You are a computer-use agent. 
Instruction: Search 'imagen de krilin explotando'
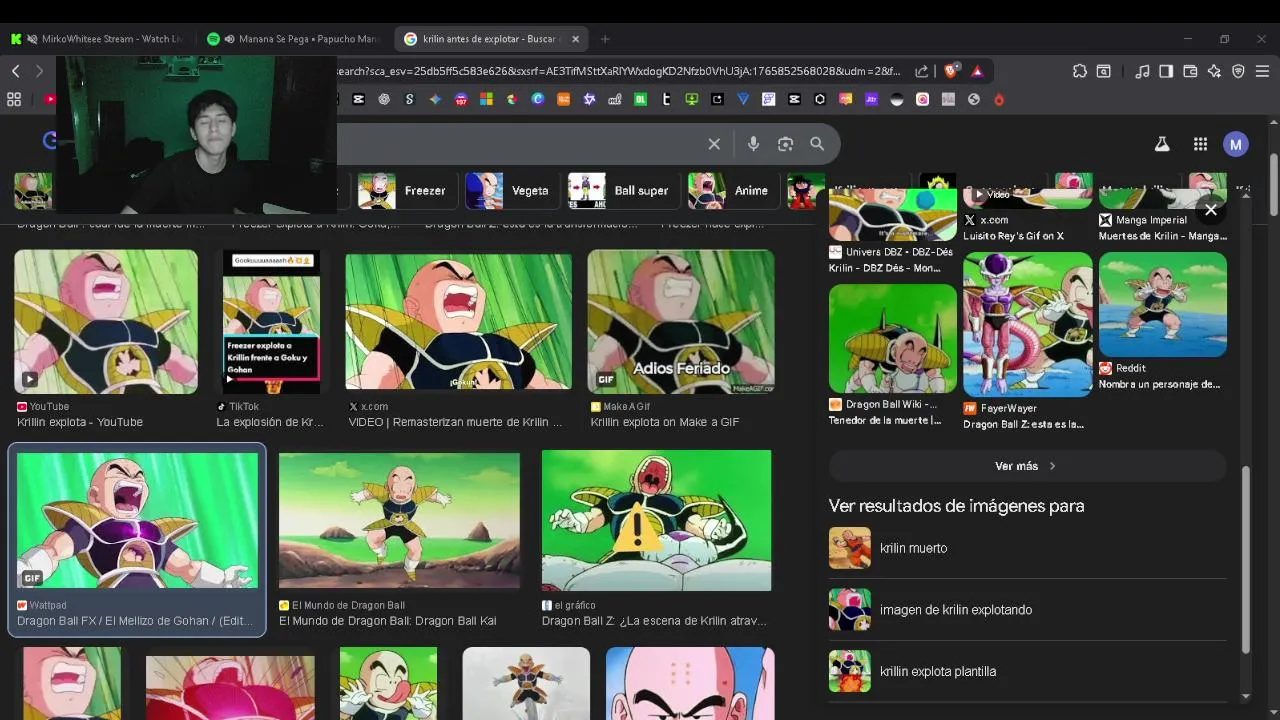tap(1027, 610)
